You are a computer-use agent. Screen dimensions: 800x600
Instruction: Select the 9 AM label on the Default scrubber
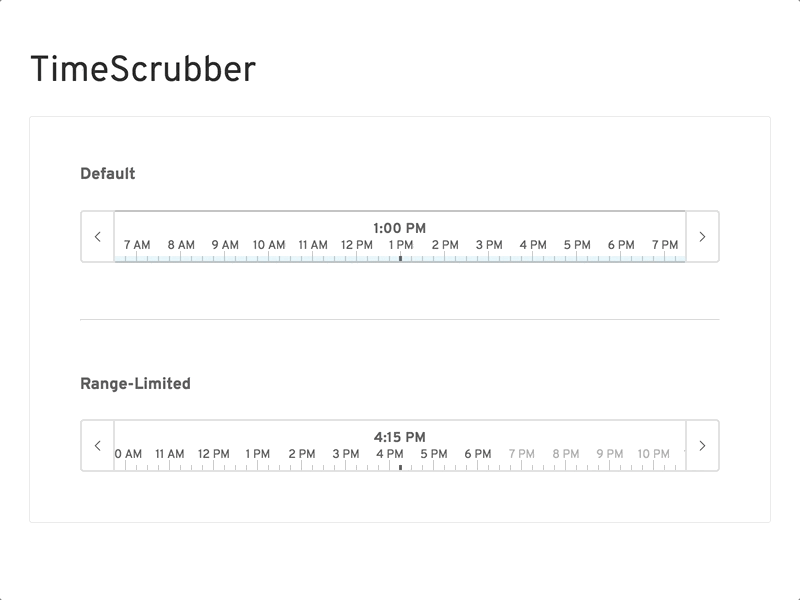[225, 242]
